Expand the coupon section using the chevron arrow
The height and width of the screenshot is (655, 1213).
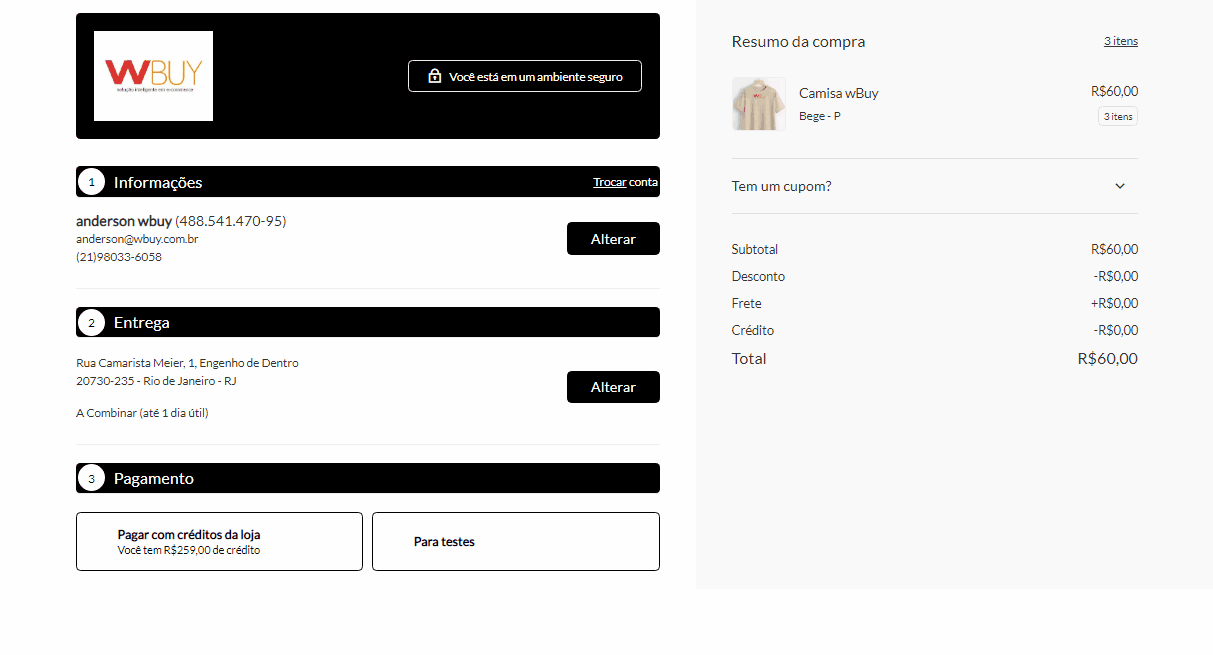(x=1120, y=186)
